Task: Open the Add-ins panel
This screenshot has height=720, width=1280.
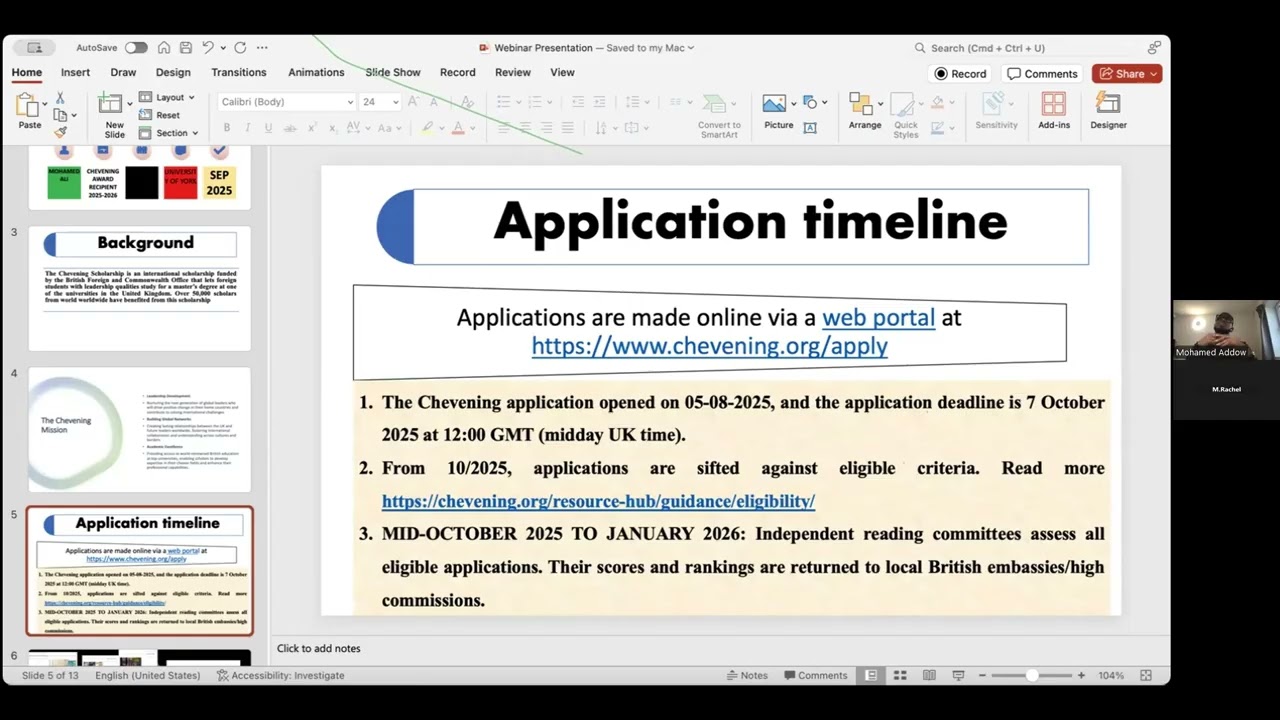Action: tap(1054, 111)
